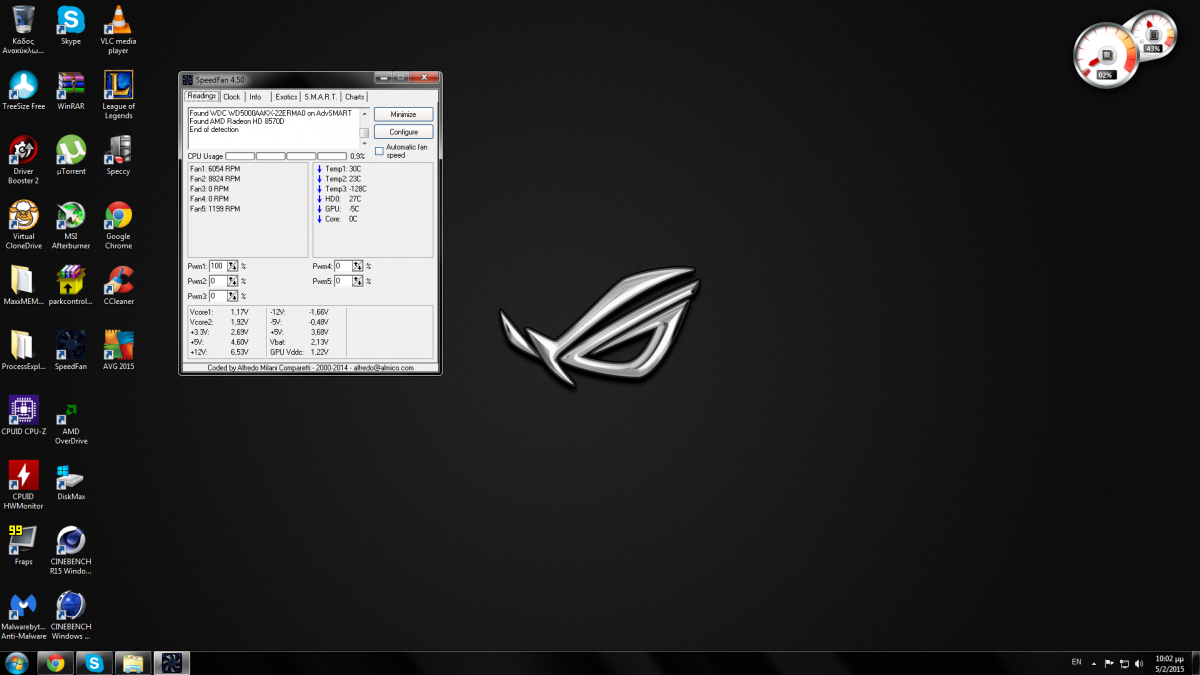Switch to the Readings tab

coord(202,96)
